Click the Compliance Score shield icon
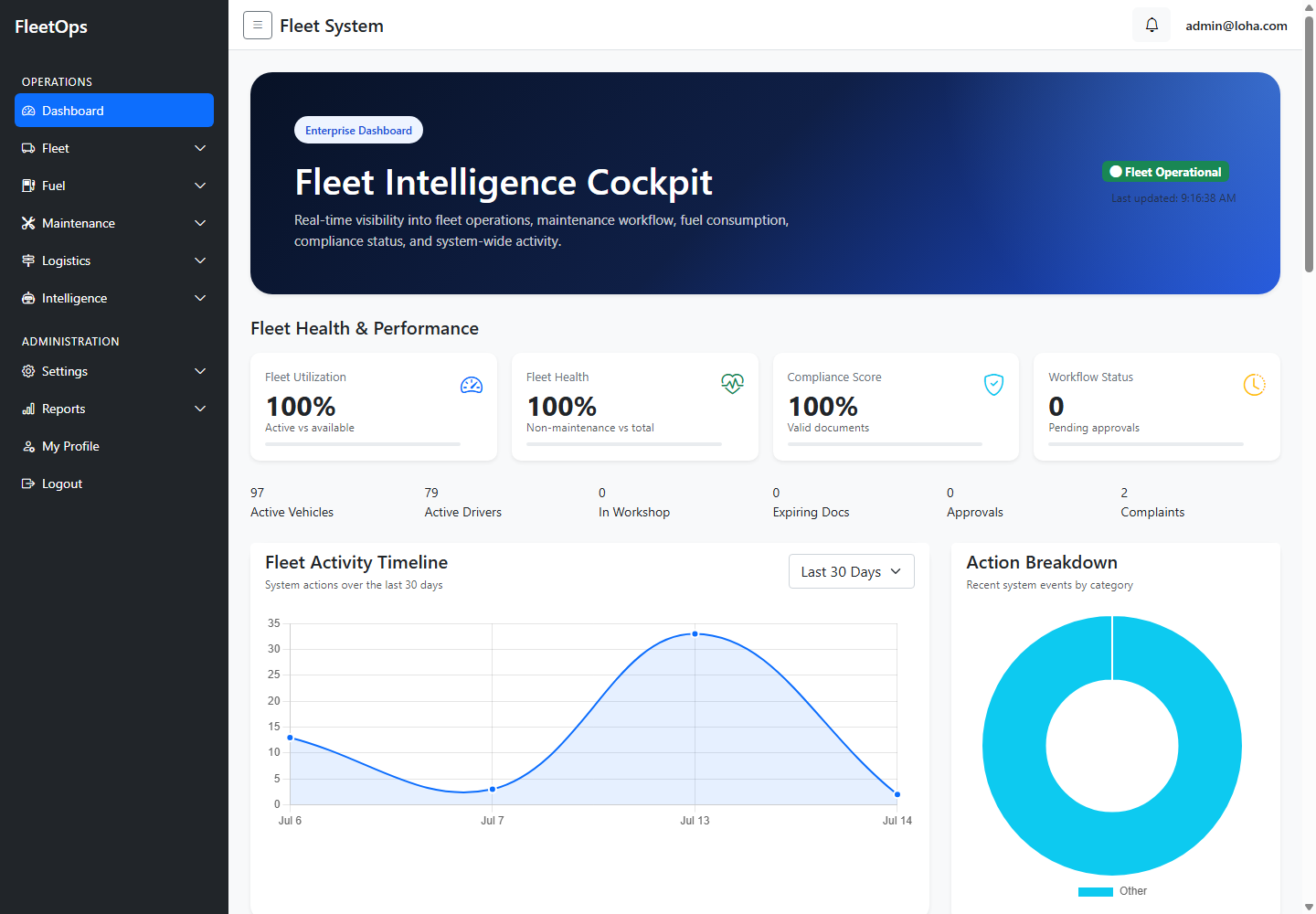This screenshot has height=914, width=1316. 993,385
